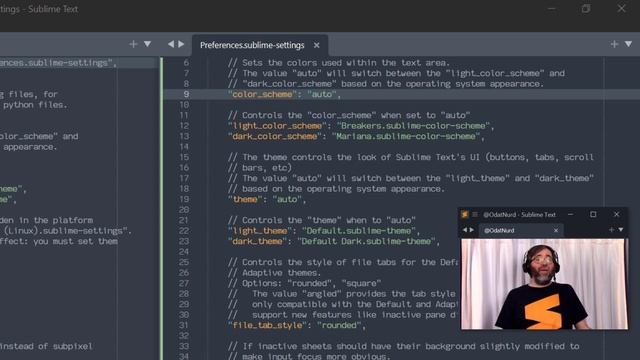Go to next tab with right arrow in main pane
Image resolution: width=640 pixels, height=360 pixels.
coord(181,44)
